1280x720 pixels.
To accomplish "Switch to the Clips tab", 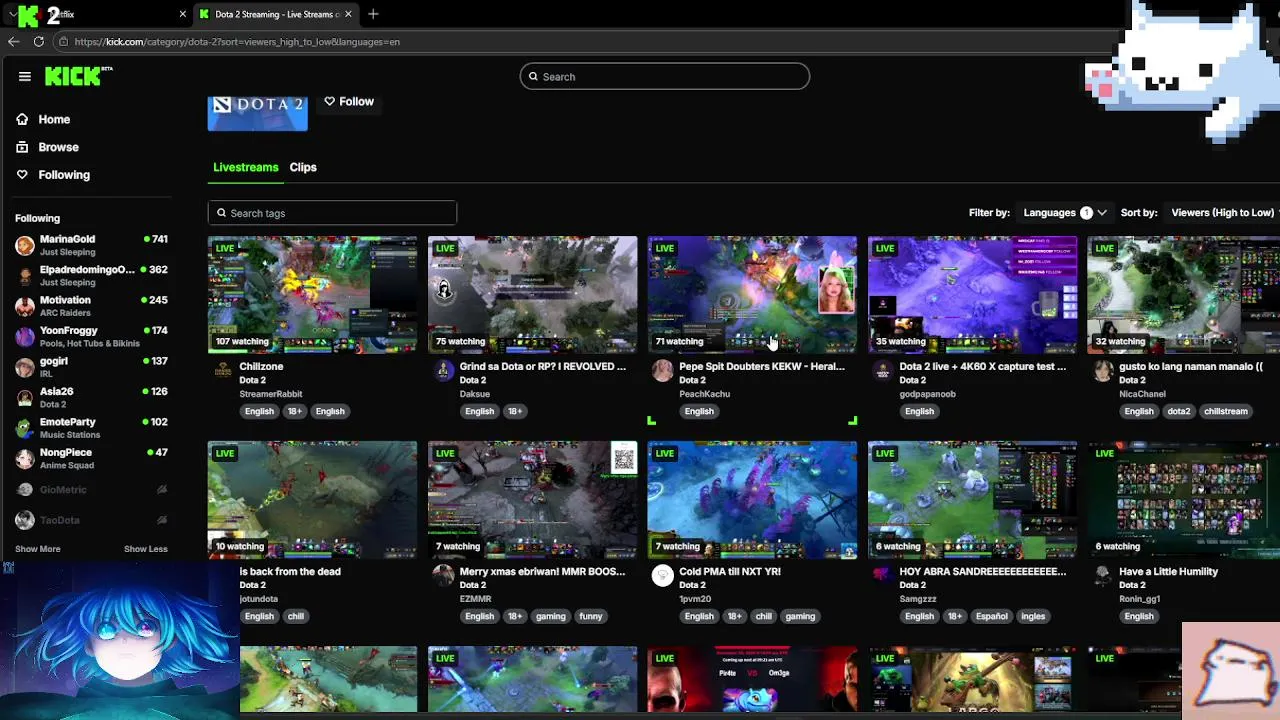I will point(303,167).
